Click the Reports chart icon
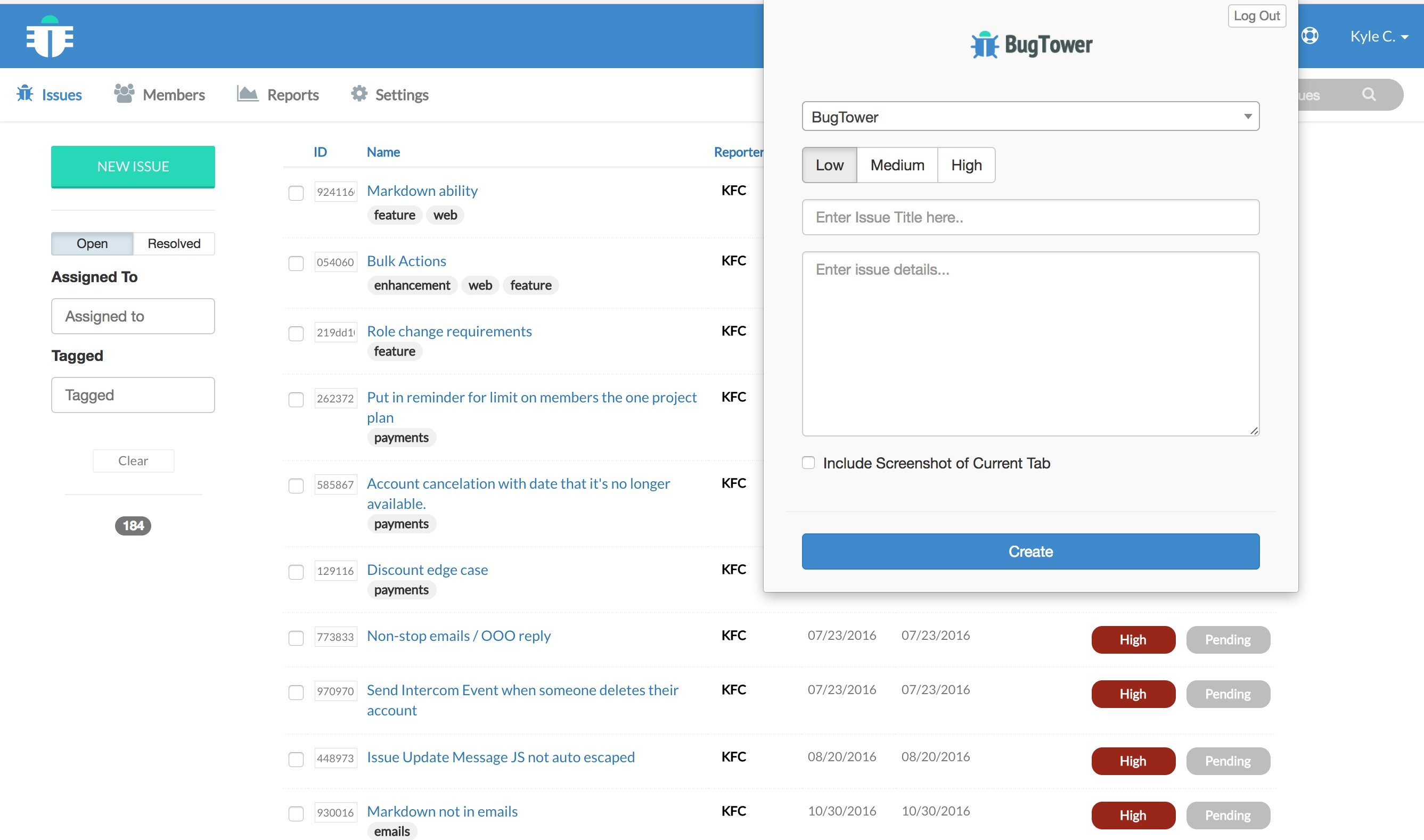1424x840 pixels. click(x=248, y=93)
